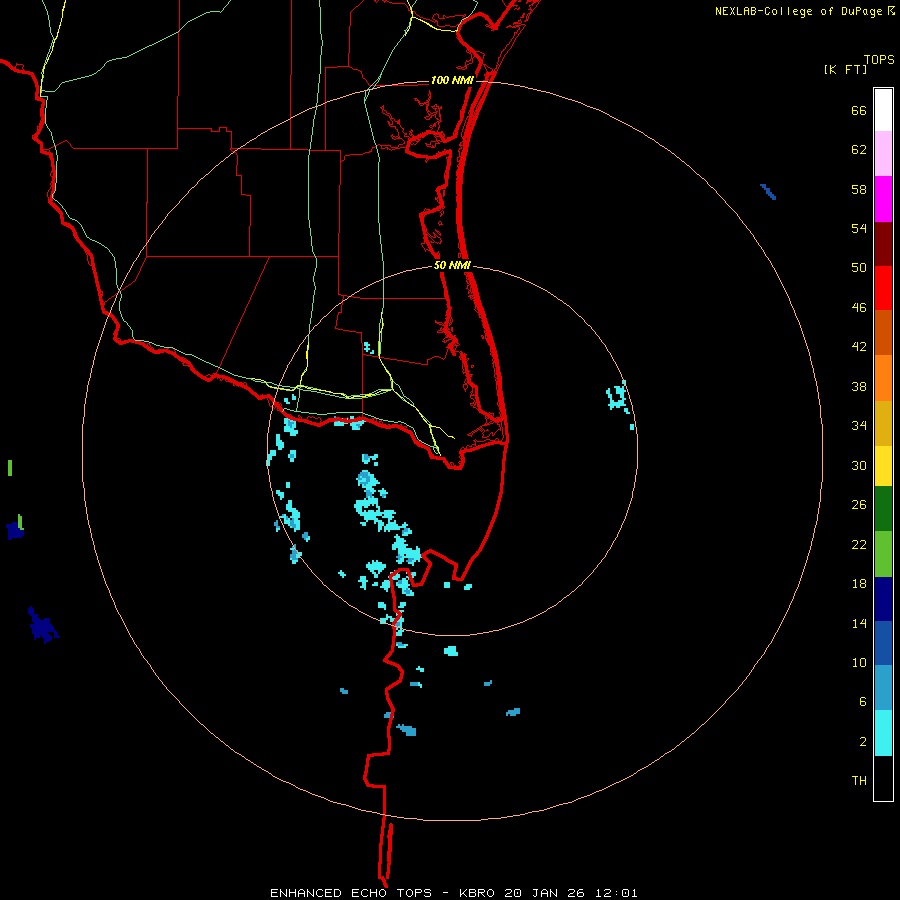Screen dimensions: 900x900
Task: Click the dark red 50 kft swatch
Action: (x=883, y=244)
